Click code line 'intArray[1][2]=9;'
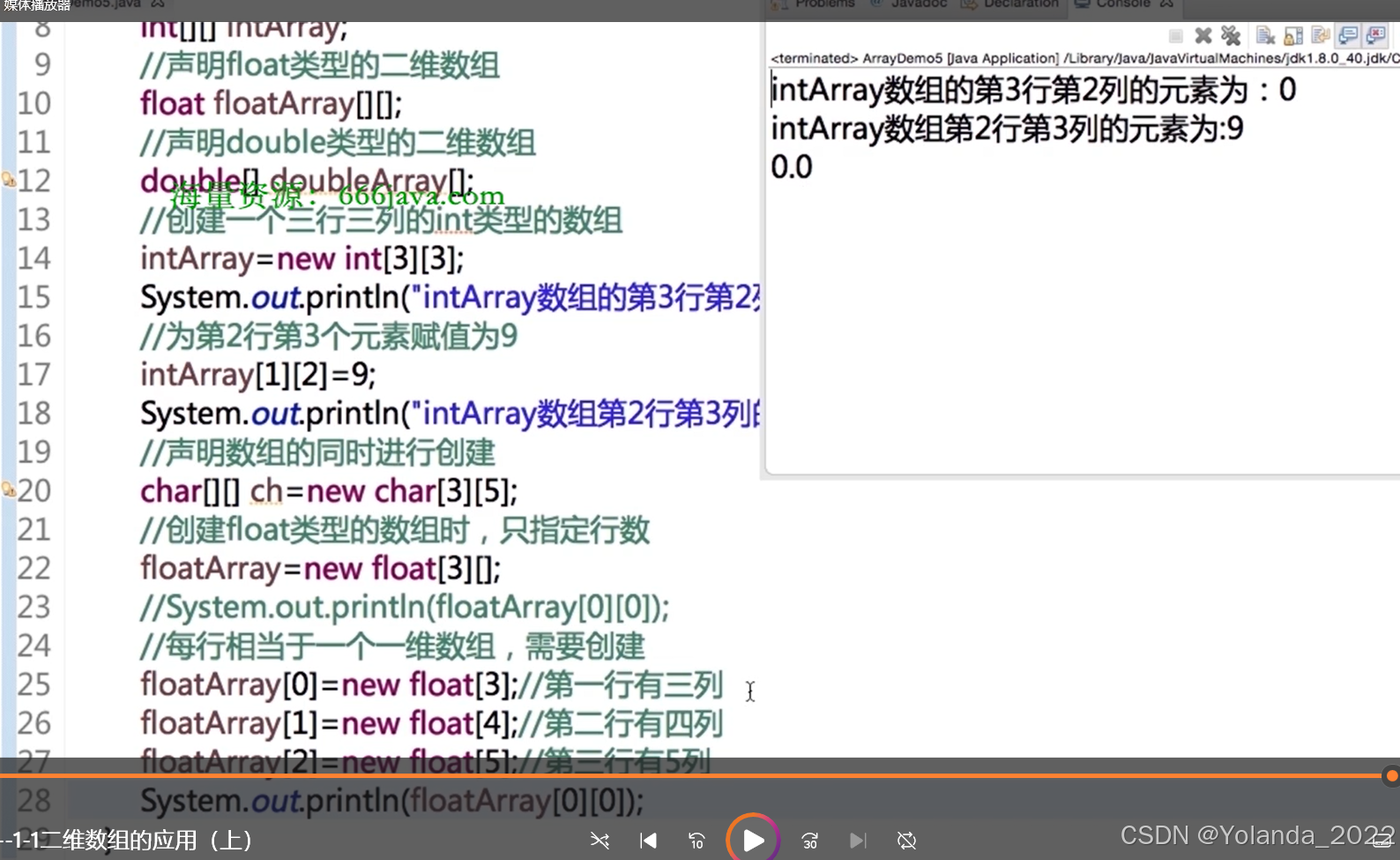This screenshot has height=860, width=1400. pyautogui.click(x=257, y=375)
